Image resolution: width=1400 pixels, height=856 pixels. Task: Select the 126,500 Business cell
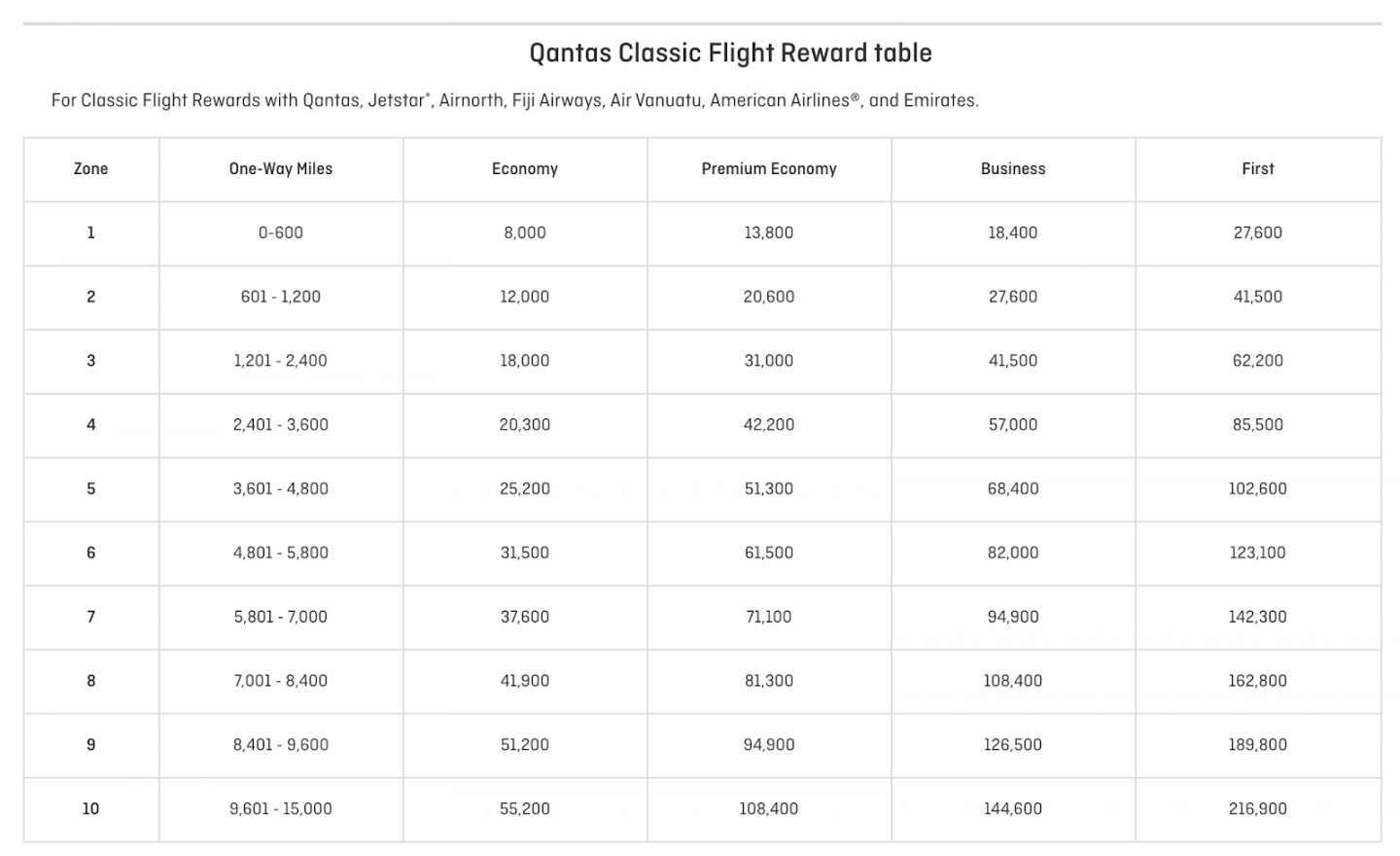click(1013, 745)
